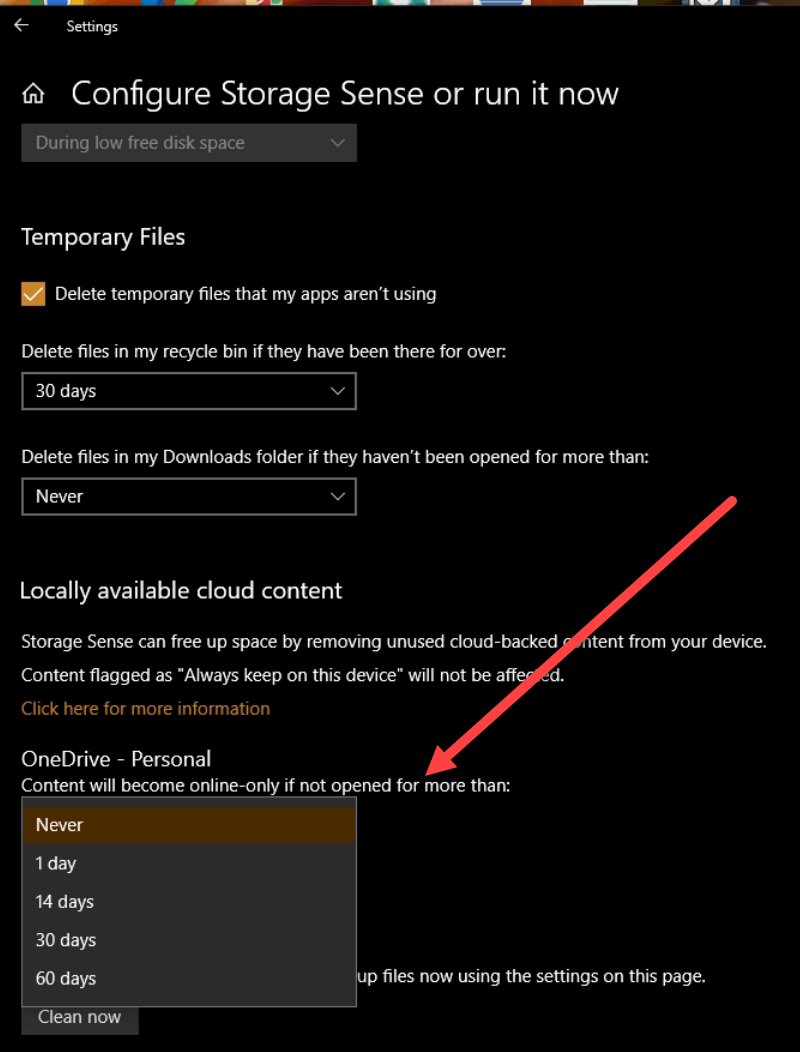Viewport: 800px width, 1052px height.
Task: Click 'Content will become online-only' description text
Action: click(x=266, y=785)
